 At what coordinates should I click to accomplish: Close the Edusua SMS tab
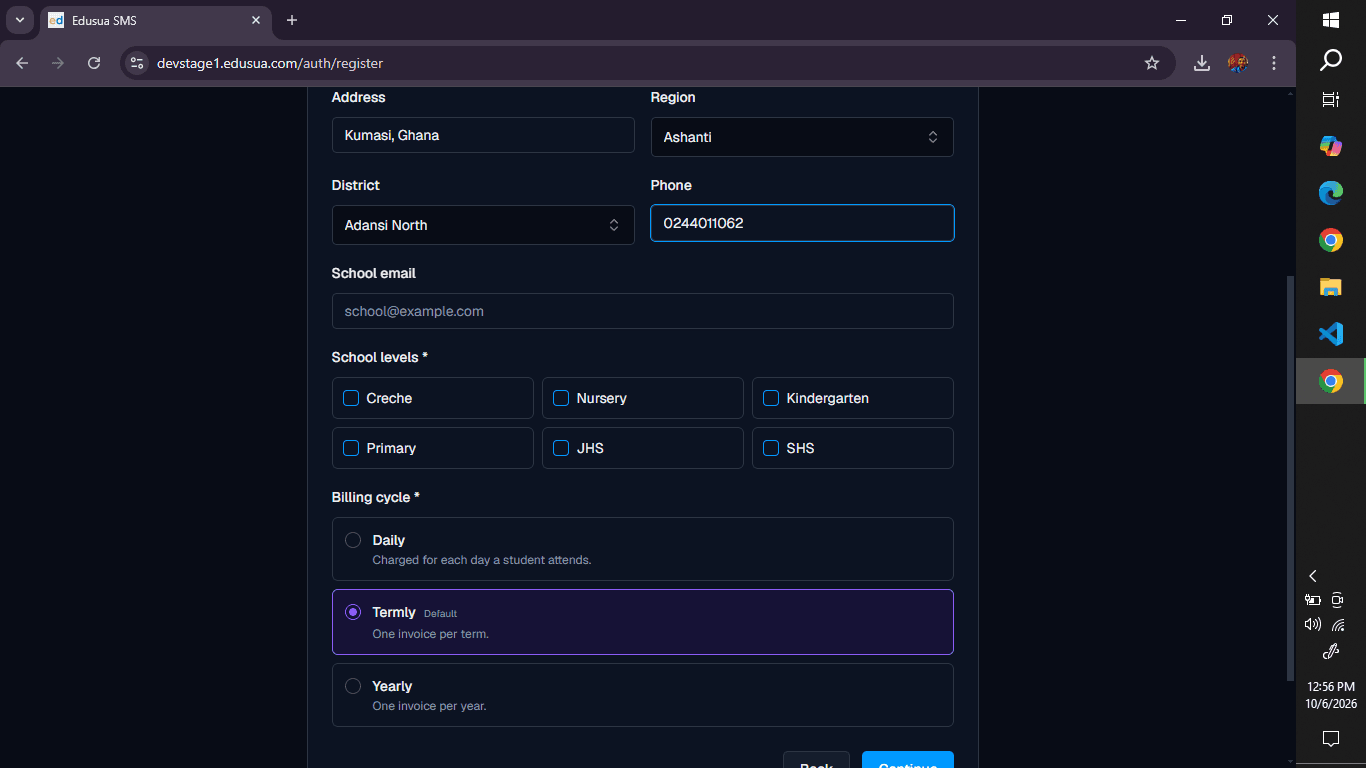257,20
